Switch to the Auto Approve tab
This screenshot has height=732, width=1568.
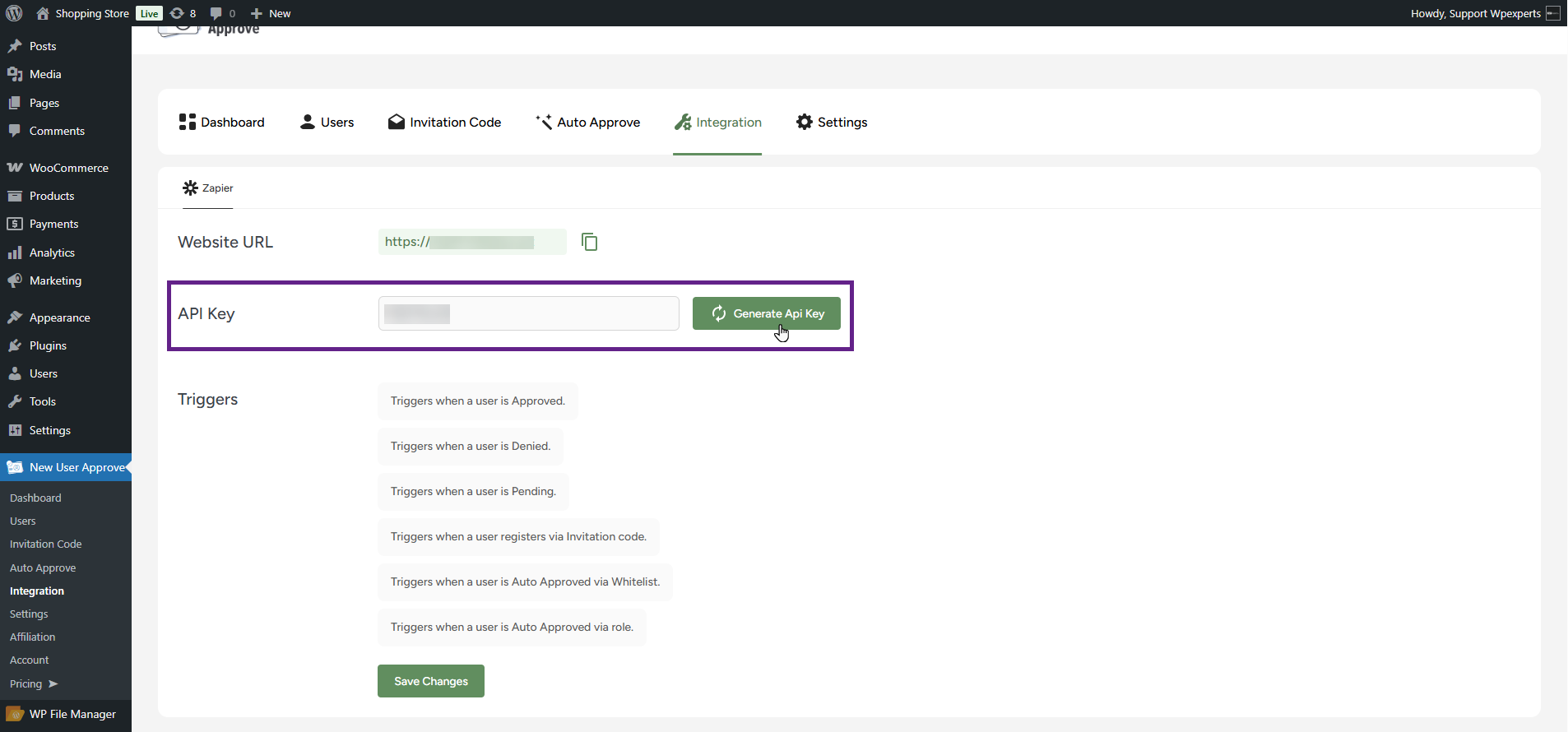coord(587,123)
